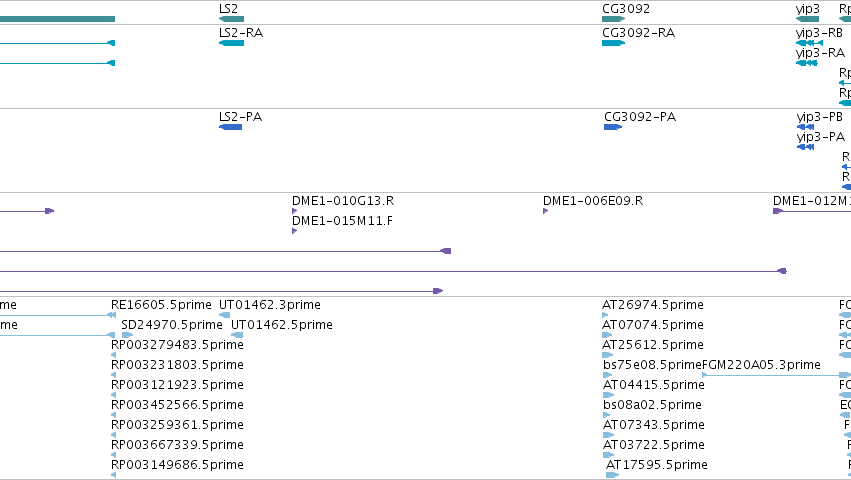Click the AT04415.5prime EST
The height and width of the screenshot is (480, 851).
point(653,385)
